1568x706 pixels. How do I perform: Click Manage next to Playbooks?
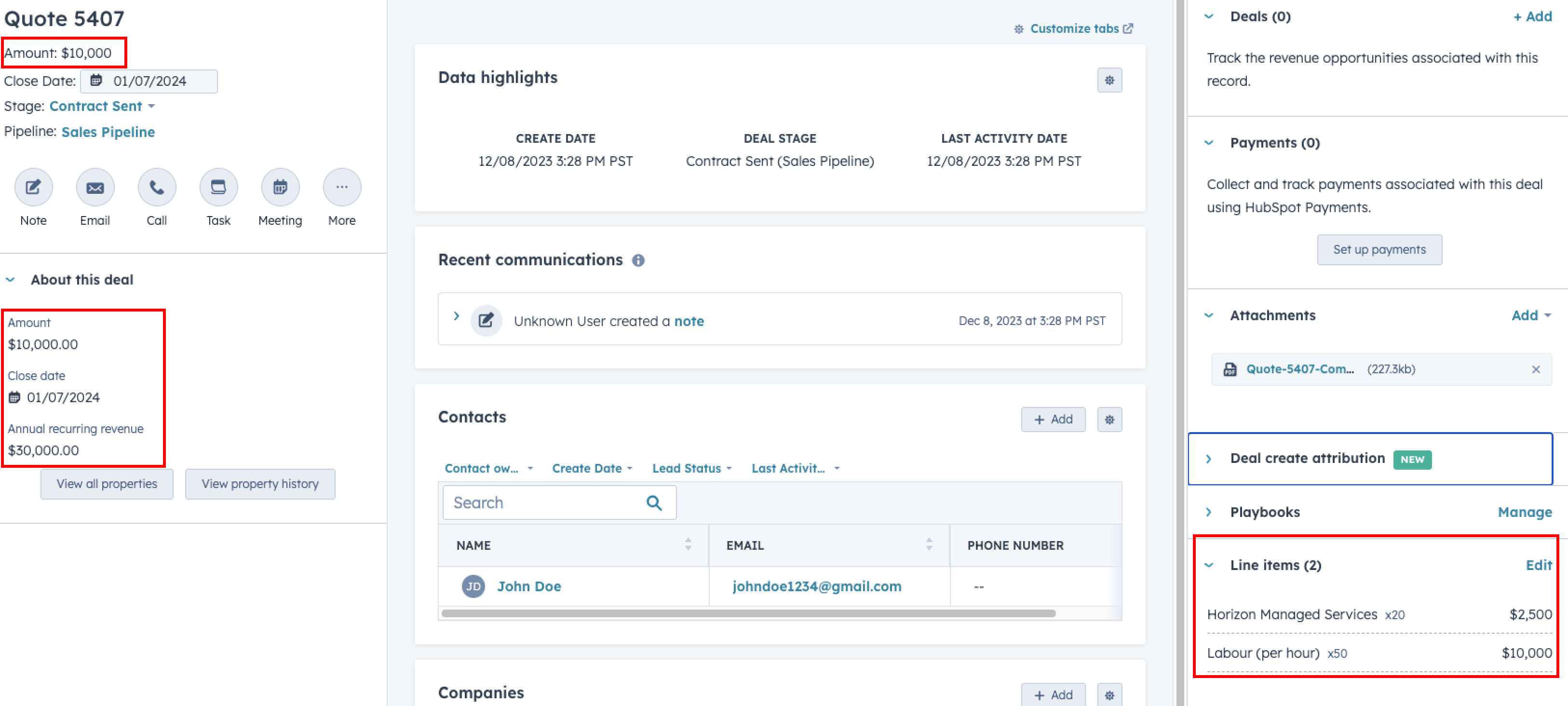pyautogui.click(x=1524, y=513)
